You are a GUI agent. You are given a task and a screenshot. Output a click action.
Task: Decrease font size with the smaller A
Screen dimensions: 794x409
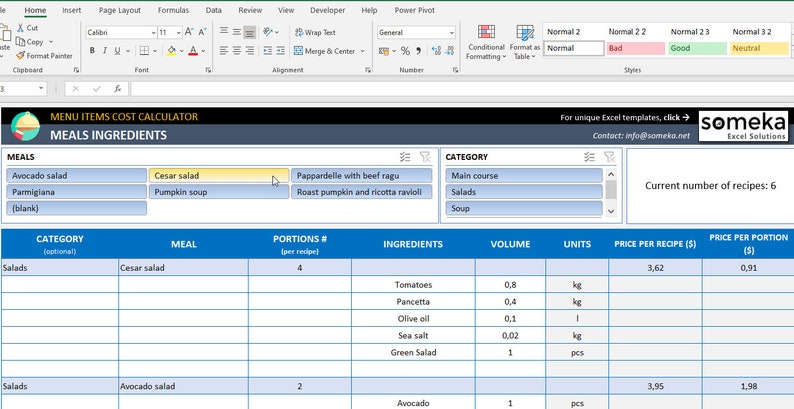pyautogui.click(x=202, y=32)
